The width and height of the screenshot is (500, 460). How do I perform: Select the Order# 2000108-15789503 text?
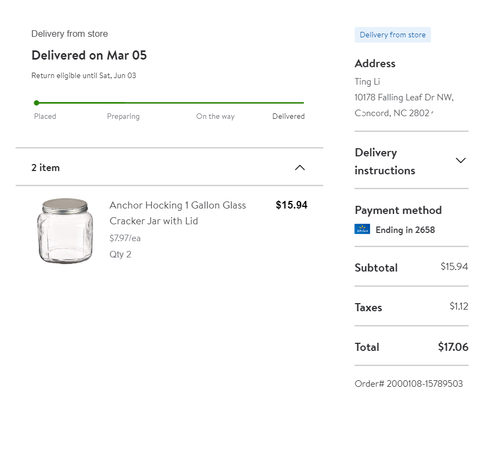(409, 384)
